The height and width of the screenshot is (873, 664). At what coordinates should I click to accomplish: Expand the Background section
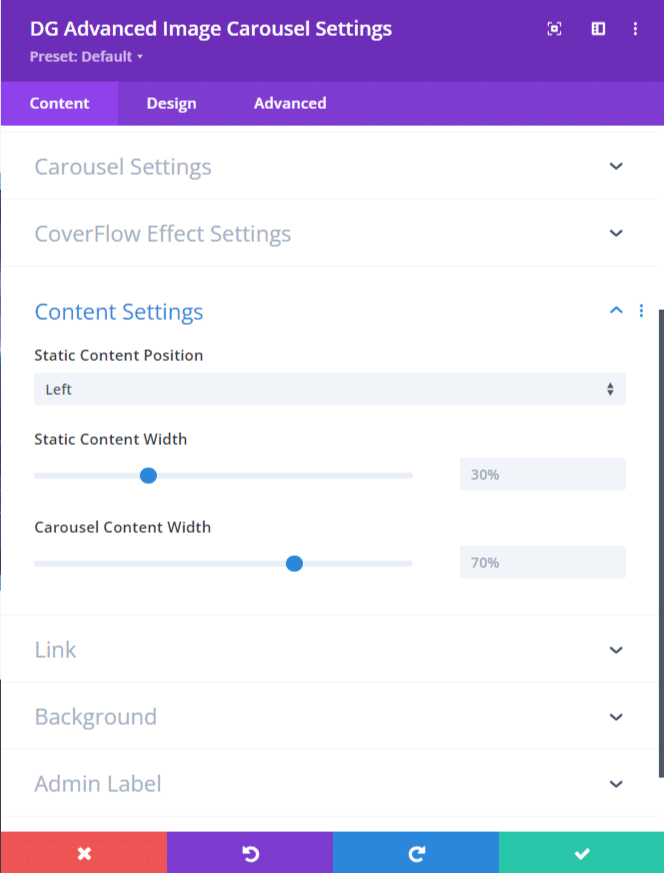pos(329,717)
